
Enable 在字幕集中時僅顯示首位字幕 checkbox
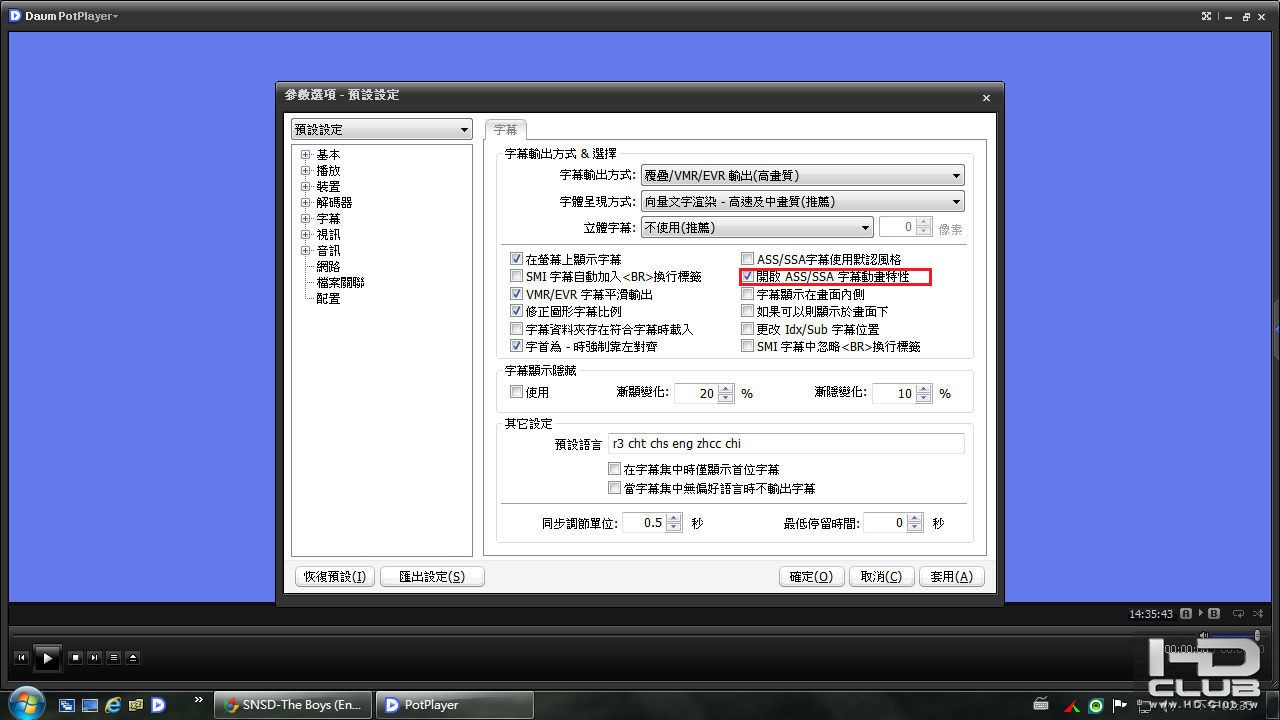[x=614, y=469]
